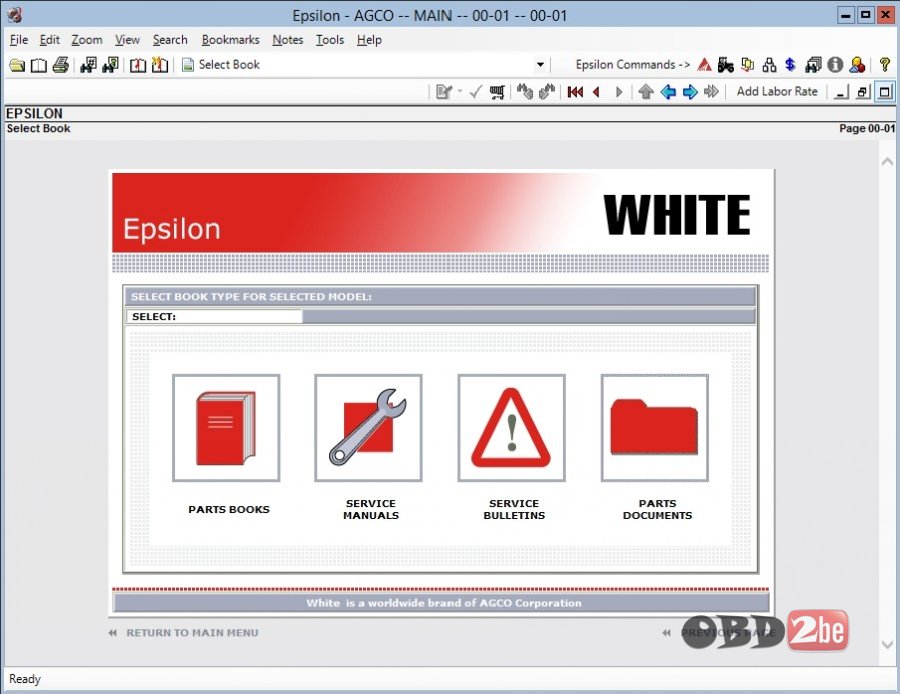Open Parts Documents red folder thumbnail
The width and height of the screenshot is (900, 694).
(654, 428)
